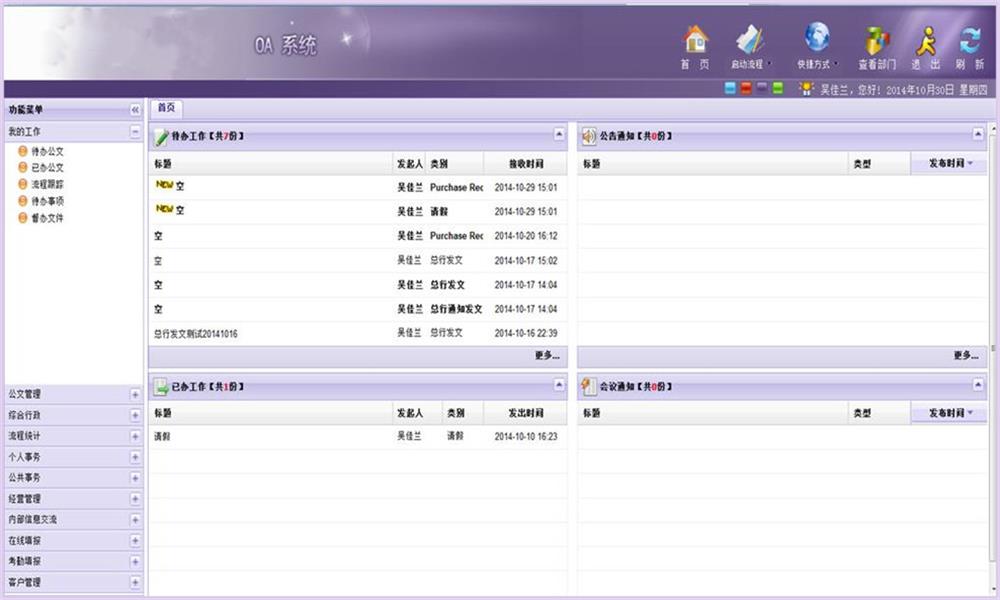Expand the 个人事务 section plus button
Image resolution: width=1000 pixels, height=600 pixels.
[x=135, y=457]
